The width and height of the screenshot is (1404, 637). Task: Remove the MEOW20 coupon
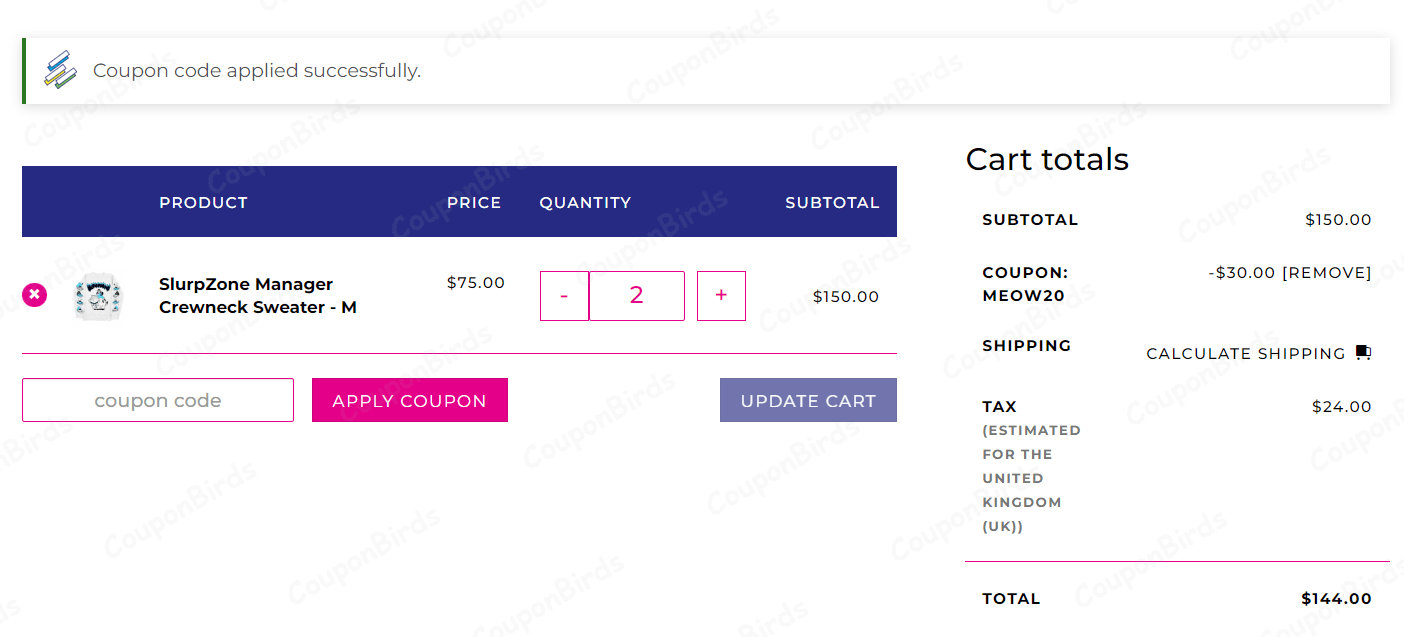1327,272
